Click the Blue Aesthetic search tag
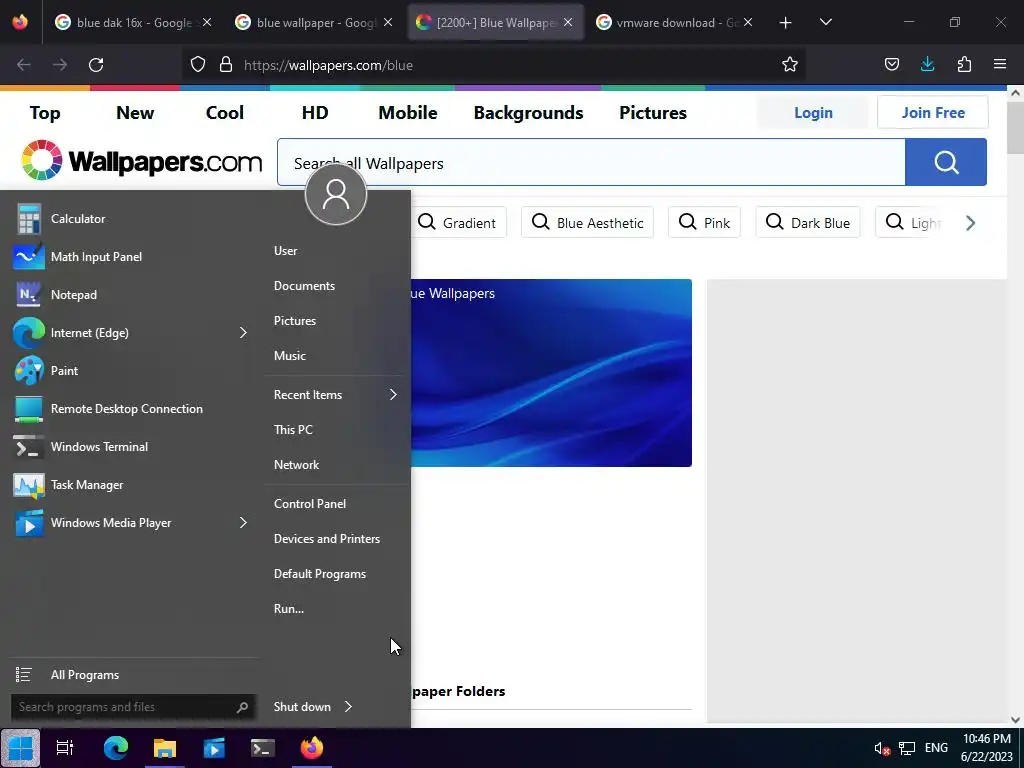The image size is (1024, 768). click(587, 223)
